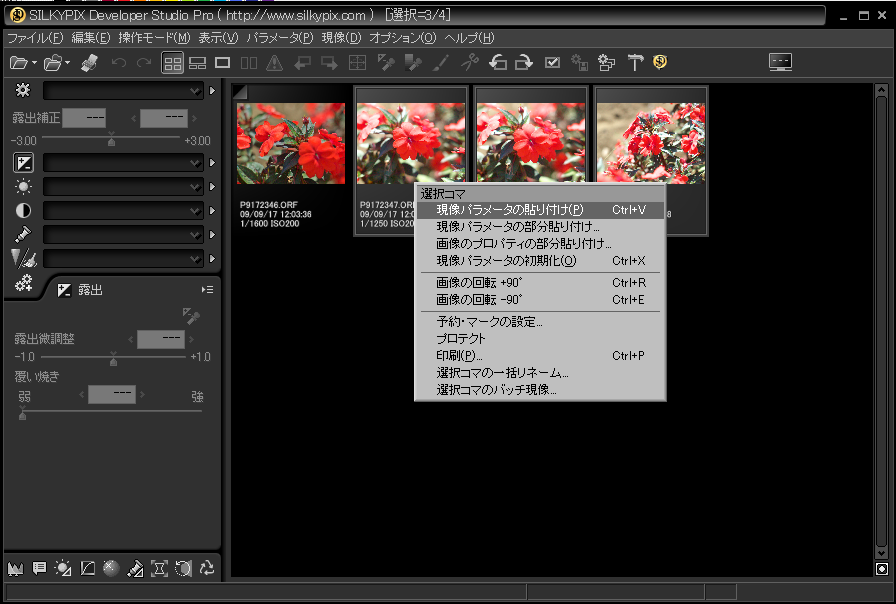Click 画像の回転 +90° option
Image resolution: width=896 pixels, height=604 pixels.
pos(480,283)
